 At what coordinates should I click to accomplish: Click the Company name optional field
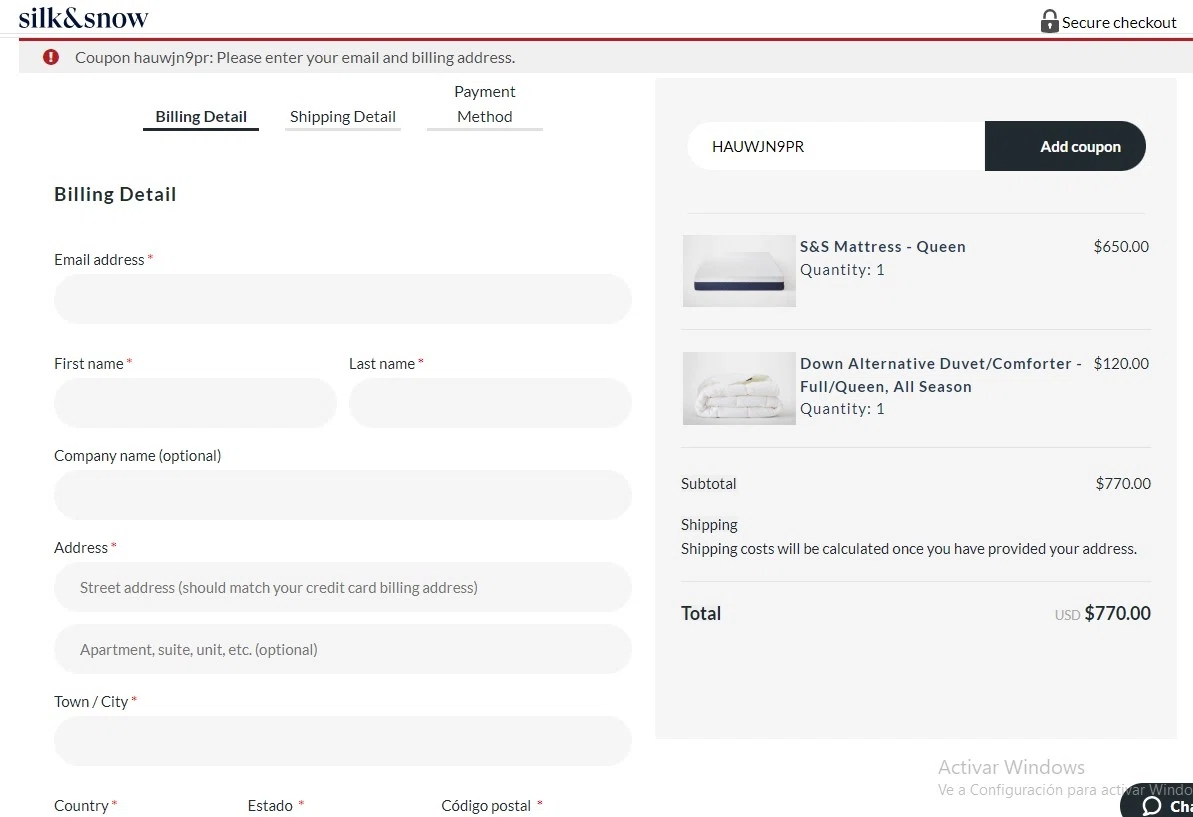click(x=342, y=494)
